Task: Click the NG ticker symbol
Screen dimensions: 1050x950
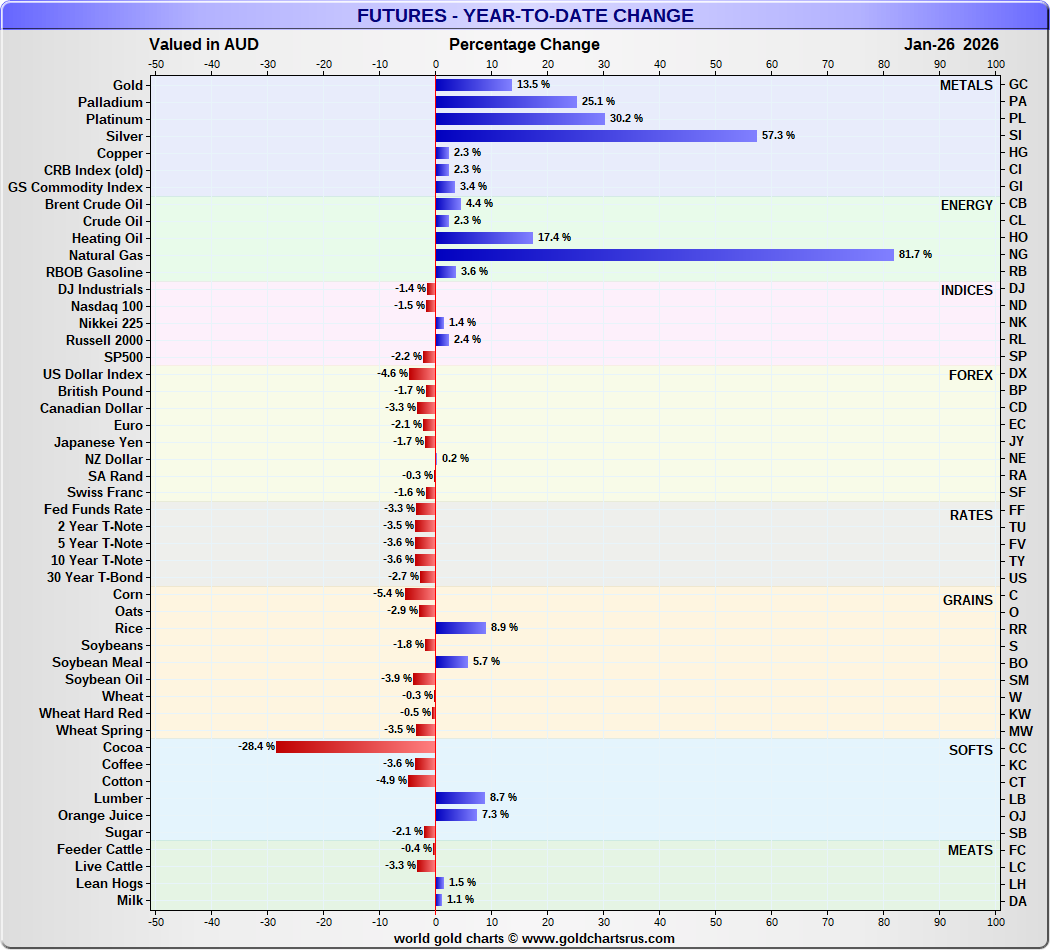Action: (x=1018, y=255)
